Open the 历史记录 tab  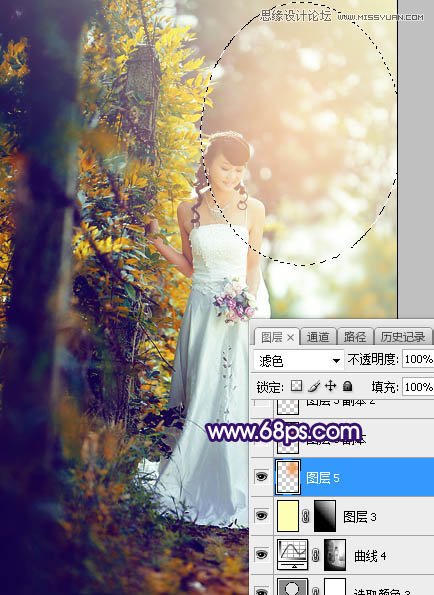403,337
